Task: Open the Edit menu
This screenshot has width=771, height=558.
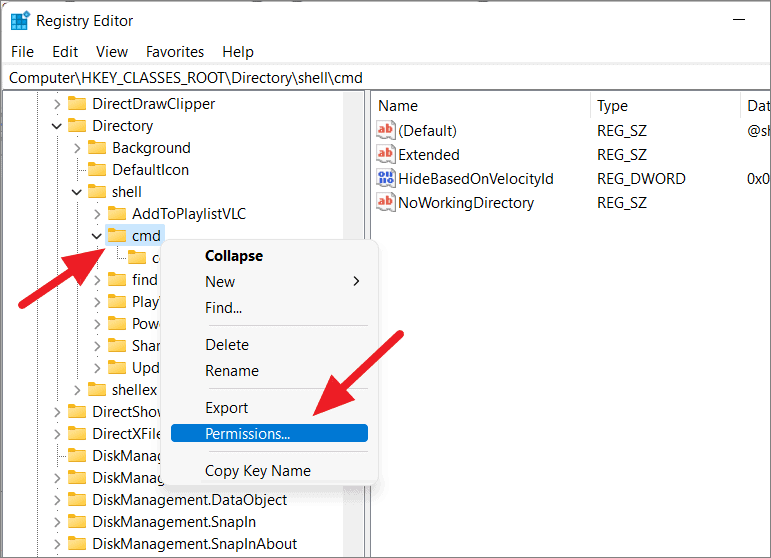Action: point(65,52)
